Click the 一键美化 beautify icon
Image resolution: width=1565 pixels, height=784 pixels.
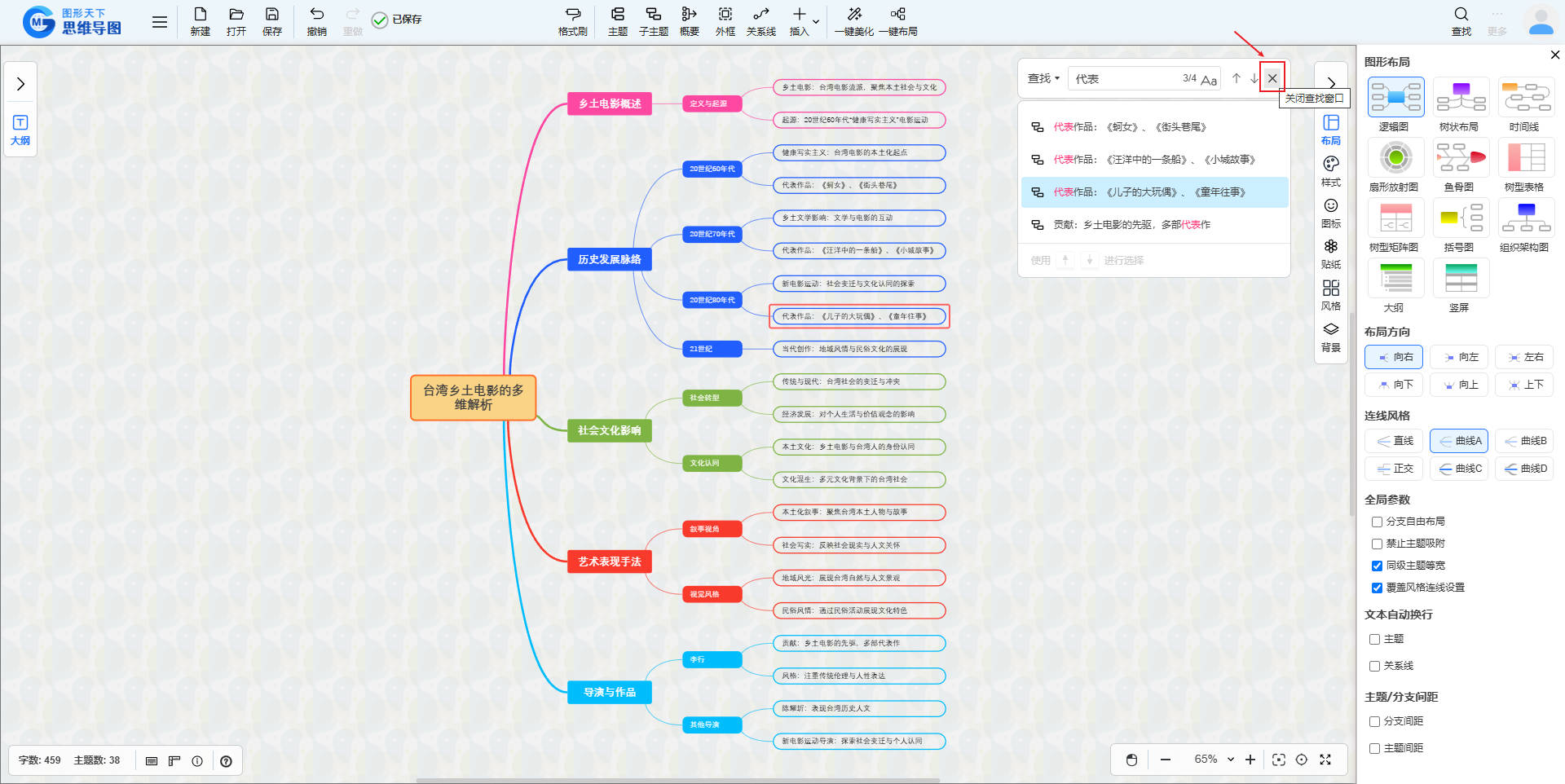coord(853,15)
